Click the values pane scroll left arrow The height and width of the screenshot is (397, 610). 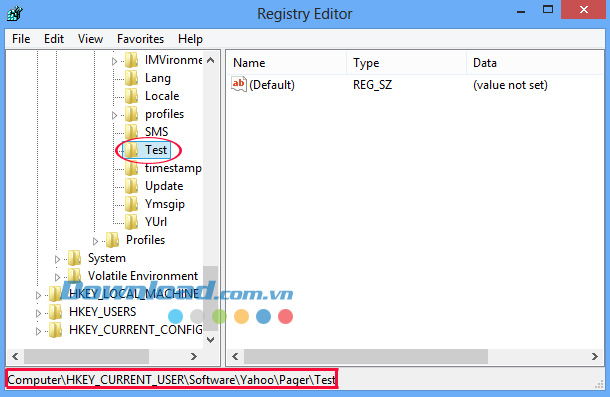tap(235, 356)
